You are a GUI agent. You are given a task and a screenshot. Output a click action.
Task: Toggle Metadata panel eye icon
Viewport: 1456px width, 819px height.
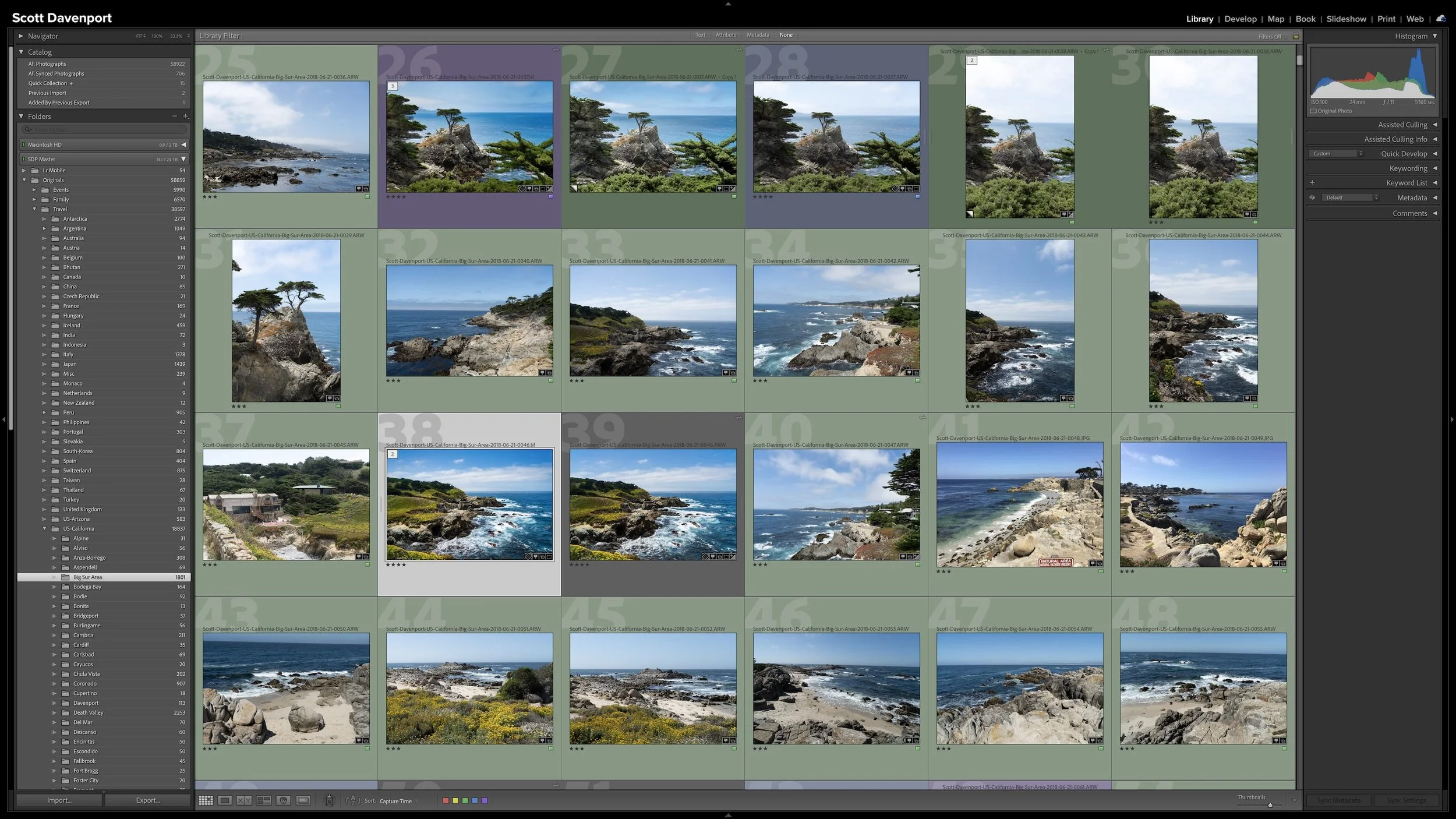click(1312, 197)
